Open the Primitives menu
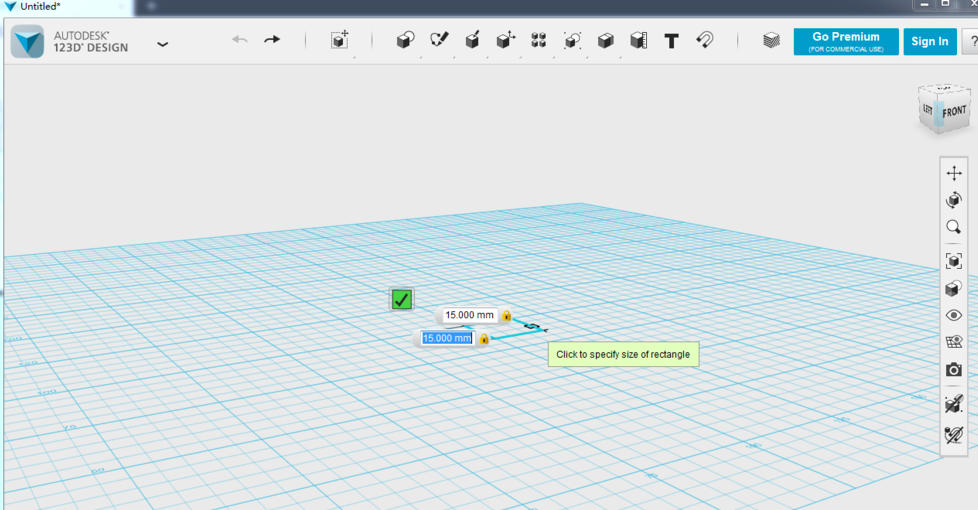This screenshot has width=978, height=510. [x=405, y=41]
